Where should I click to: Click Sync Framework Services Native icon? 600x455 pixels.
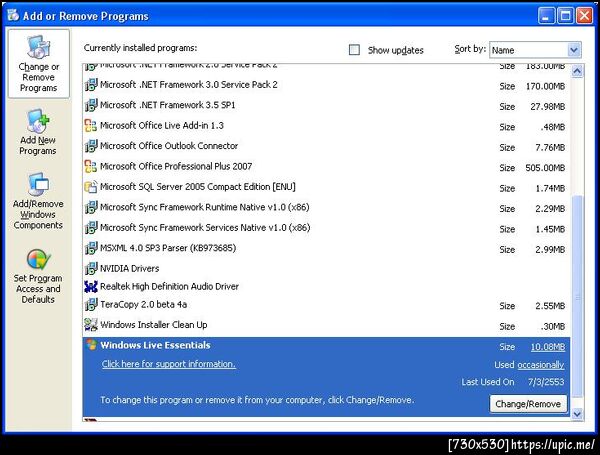[91, 228]
